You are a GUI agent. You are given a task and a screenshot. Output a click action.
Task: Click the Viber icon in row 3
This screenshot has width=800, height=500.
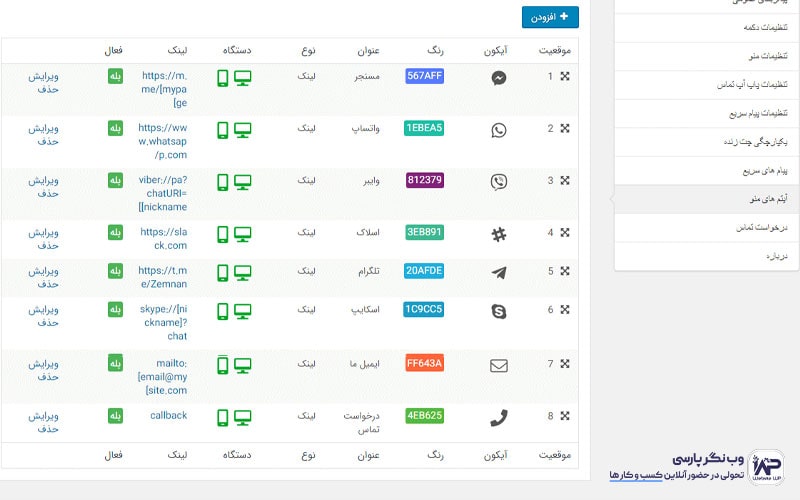pyautogui.click(x=498, y=182)
